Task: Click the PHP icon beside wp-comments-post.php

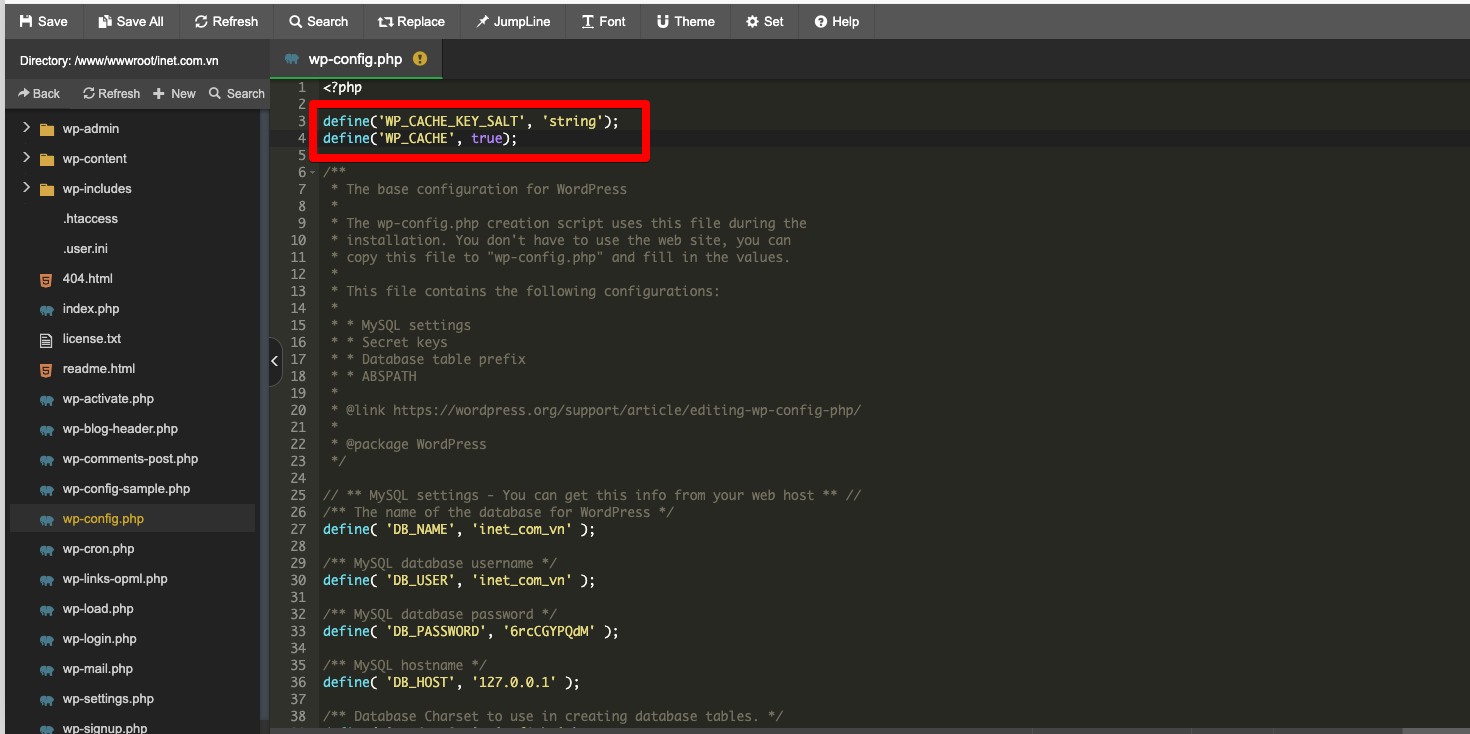Action: point(46,459)
